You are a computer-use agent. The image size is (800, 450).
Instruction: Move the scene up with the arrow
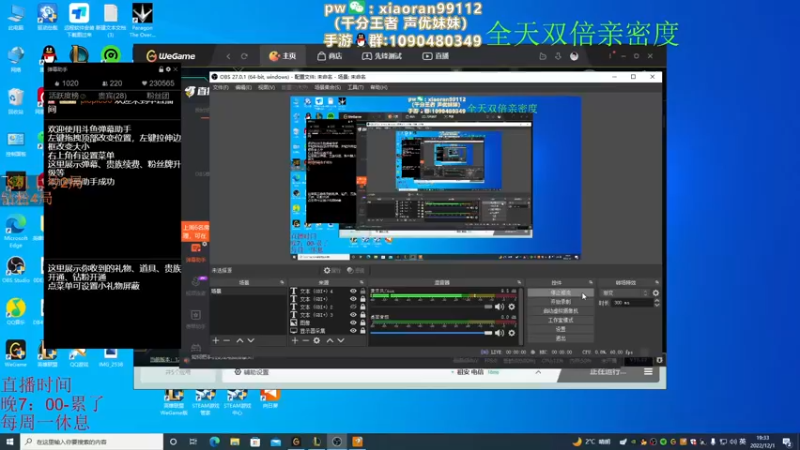click(x=240, y=340)
